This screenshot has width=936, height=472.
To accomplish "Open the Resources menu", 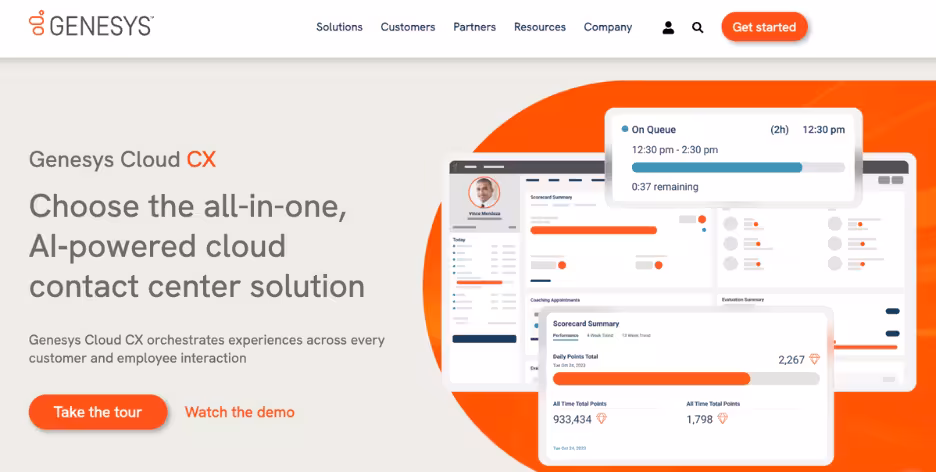I will click(x=540, y=27).
